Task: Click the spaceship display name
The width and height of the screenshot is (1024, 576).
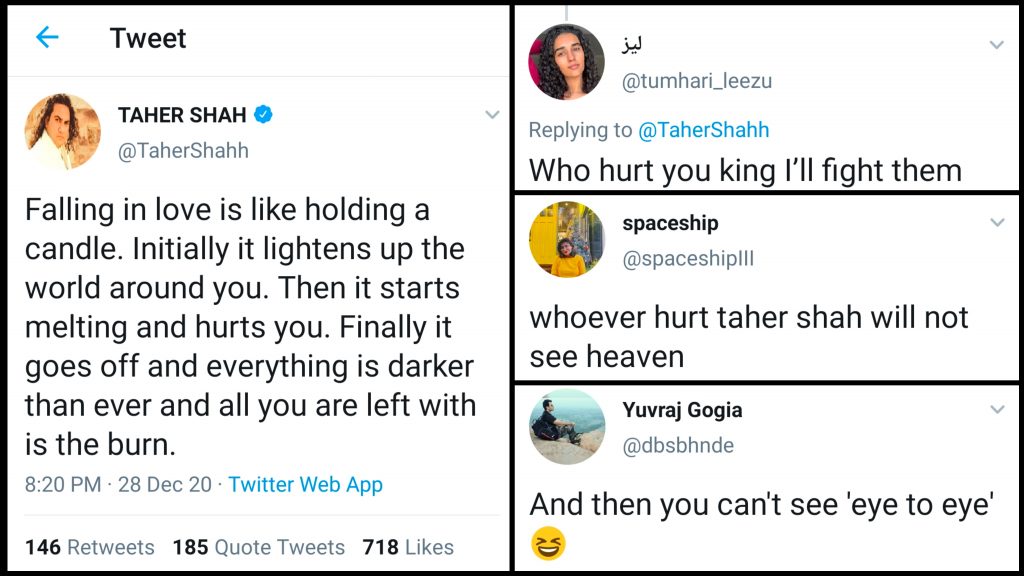Action: pyautogui.click(x=670, y=223)
